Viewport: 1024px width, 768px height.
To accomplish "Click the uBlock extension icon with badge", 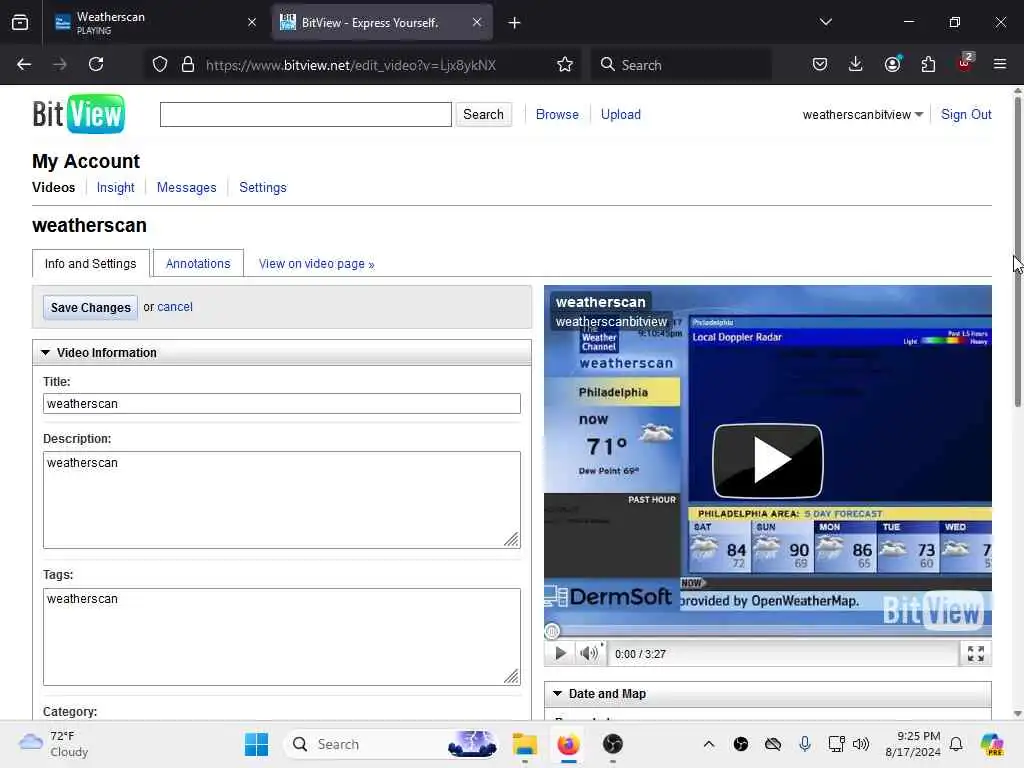I will point(965,63).
